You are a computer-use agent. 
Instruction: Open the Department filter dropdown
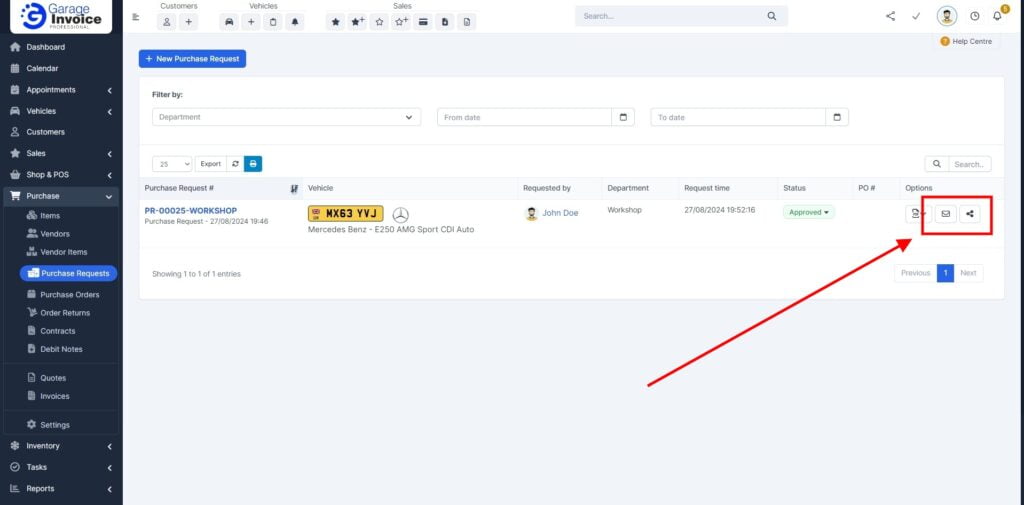[286, 117]
